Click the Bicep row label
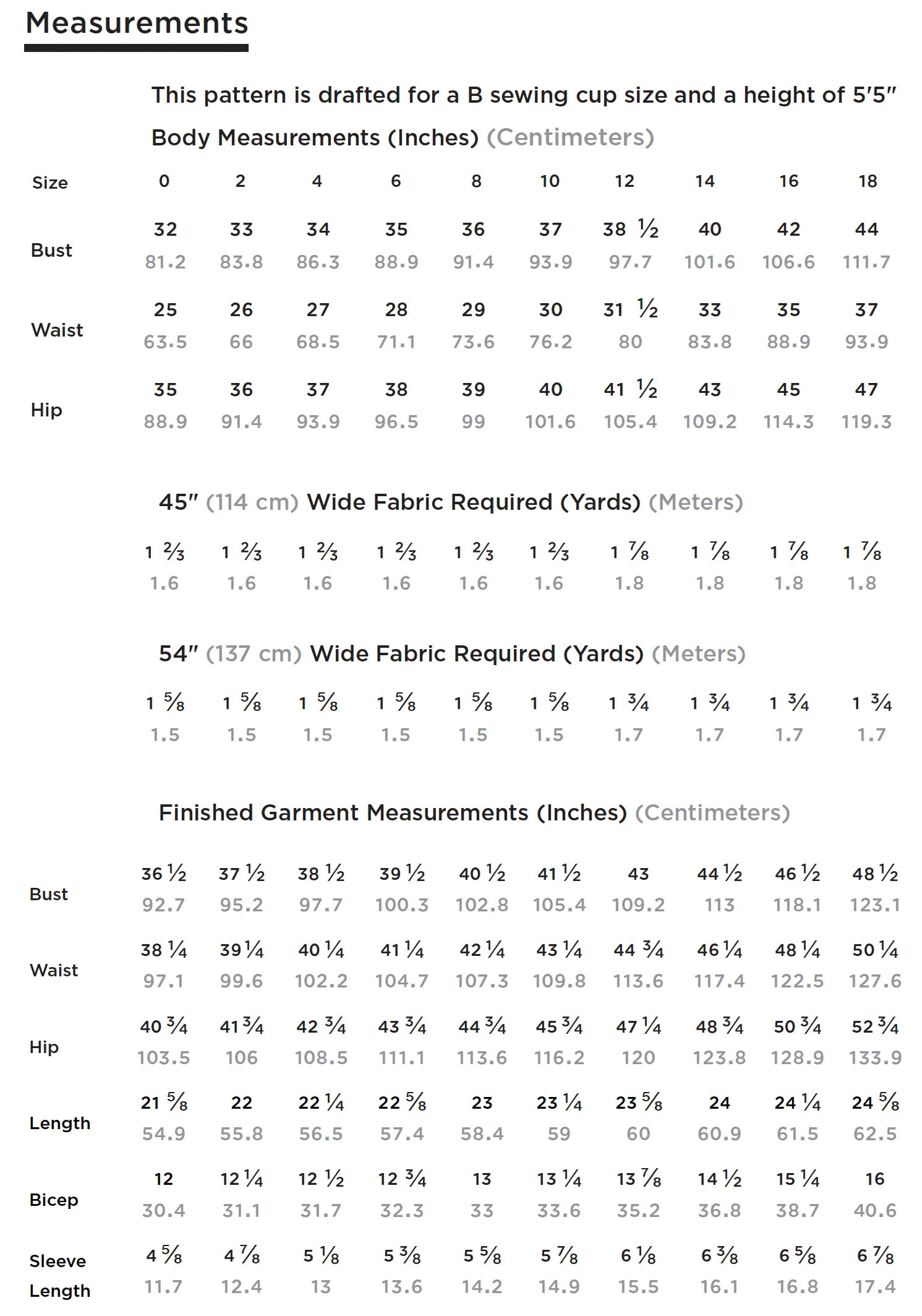The width and height of the screenshot is (922, 1316). [54, 1200]
